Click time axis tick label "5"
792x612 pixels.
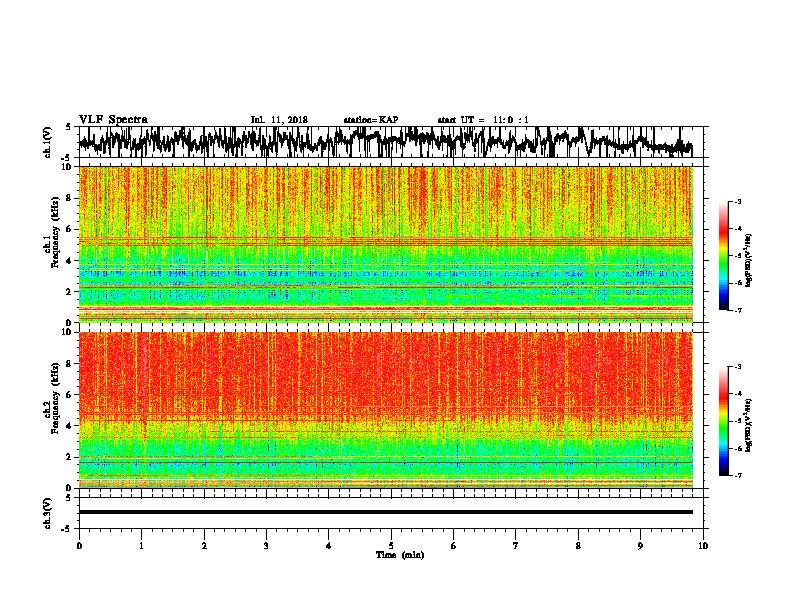391,546
